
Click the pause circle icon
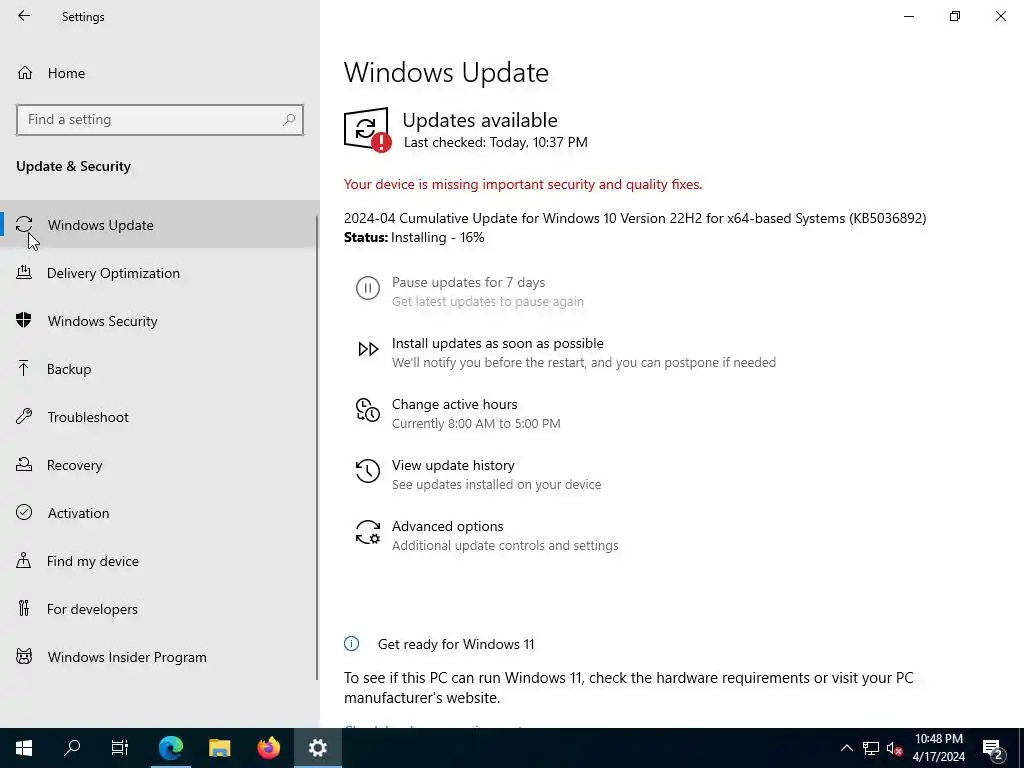point(368,288)
